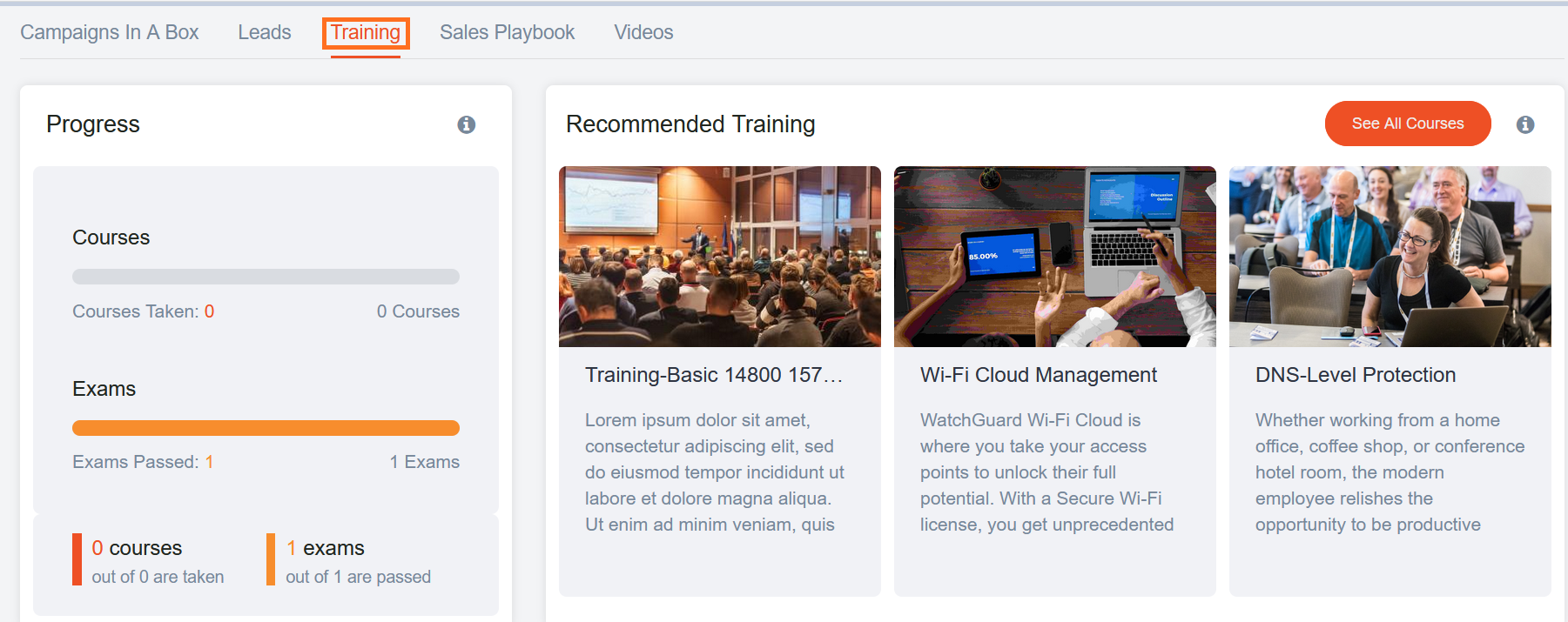
Task: Click the Lorem ipsum course description
Action: (x=715, y=472)
